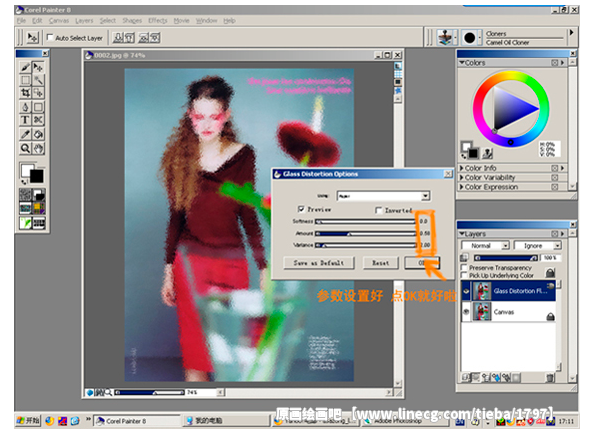Image resolution: width=594 pixels, height=433 pixels.
Task: Collapse the Layers panel
Action: 462,234
